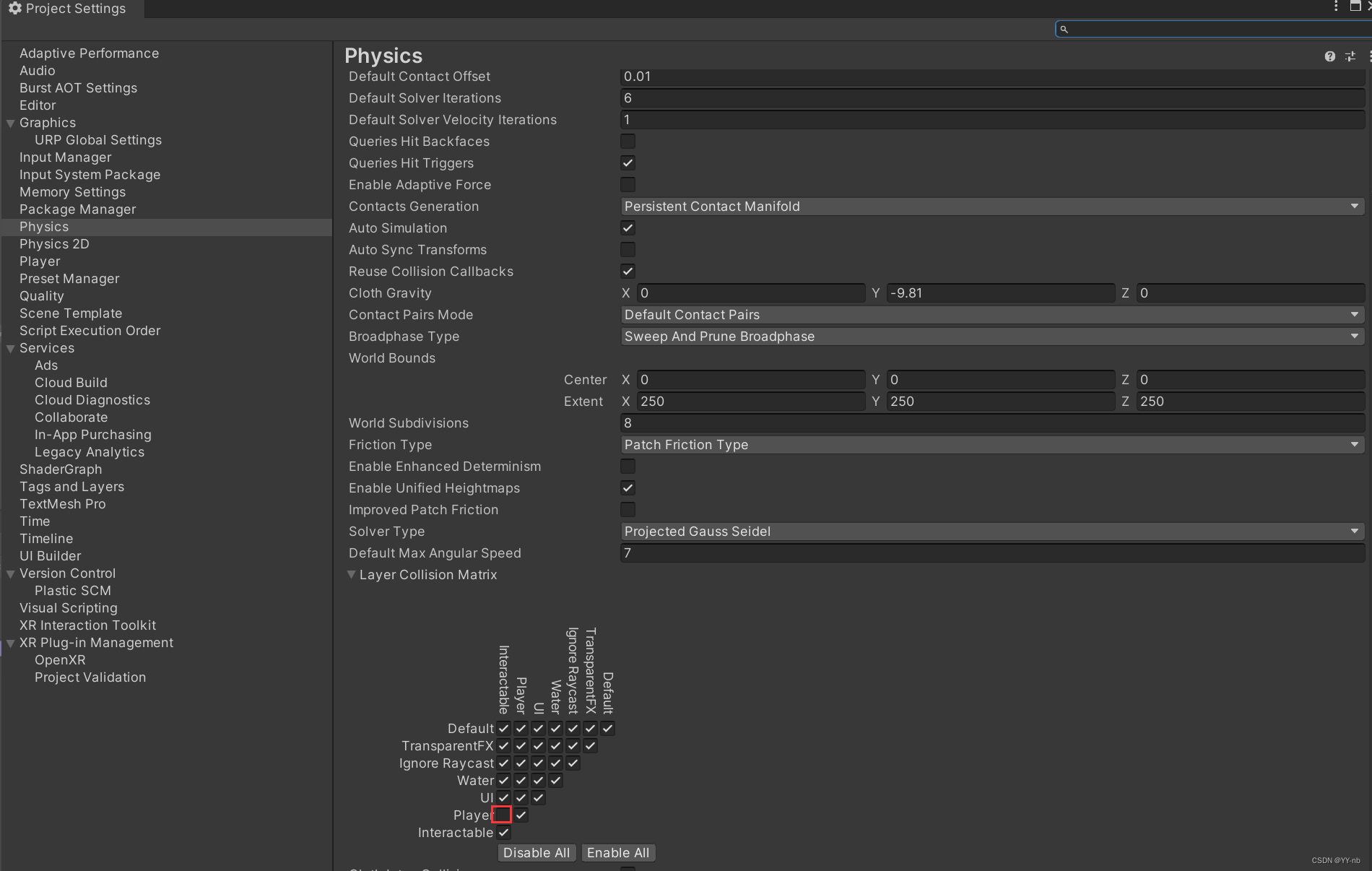Collapse the Services tree arrow

pyautogui.click(x=11, y=349)
